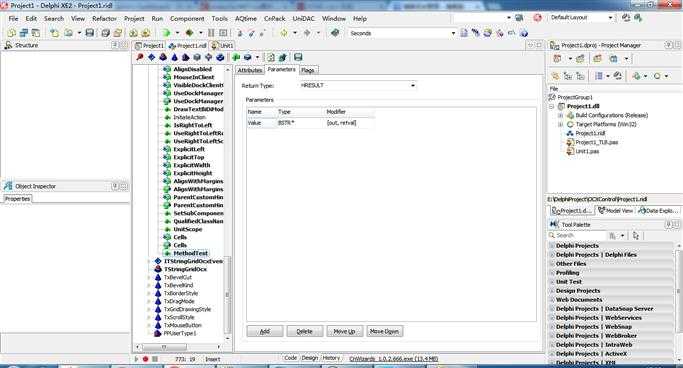Click the stop macro icon in status bar
Image resolution: width=683 pixels, height=368 pixels.
(155, 359)
